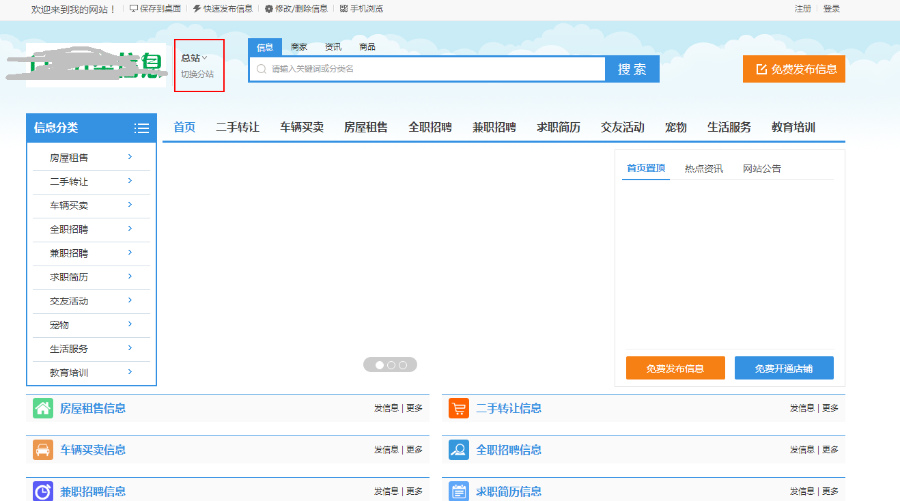Expand 生活服务 category in sidebar

pos(91,349)
